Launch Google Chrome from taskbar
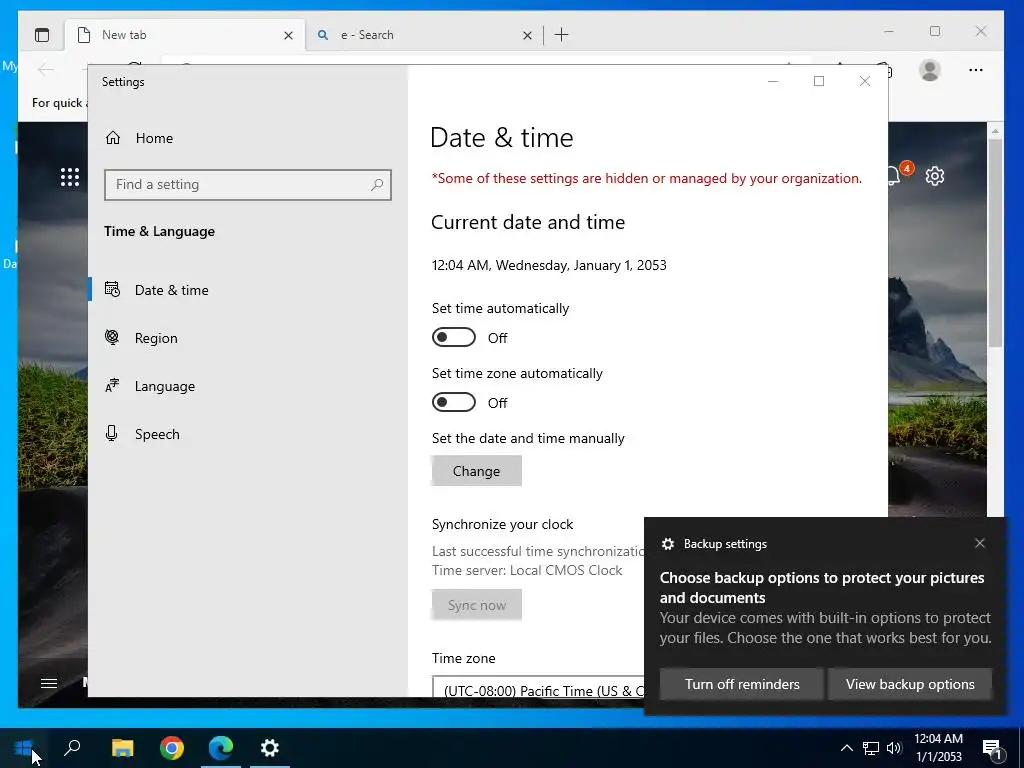This screenshot has height=768, width=1024. tap(172, 748)
